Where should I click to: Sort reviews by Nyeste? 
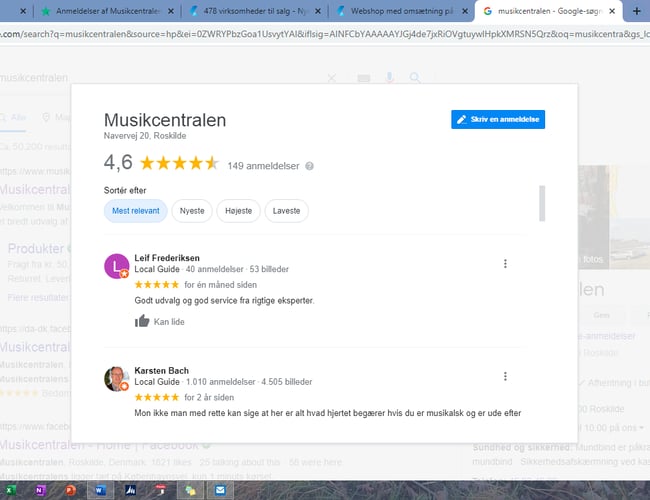[192, 211]
